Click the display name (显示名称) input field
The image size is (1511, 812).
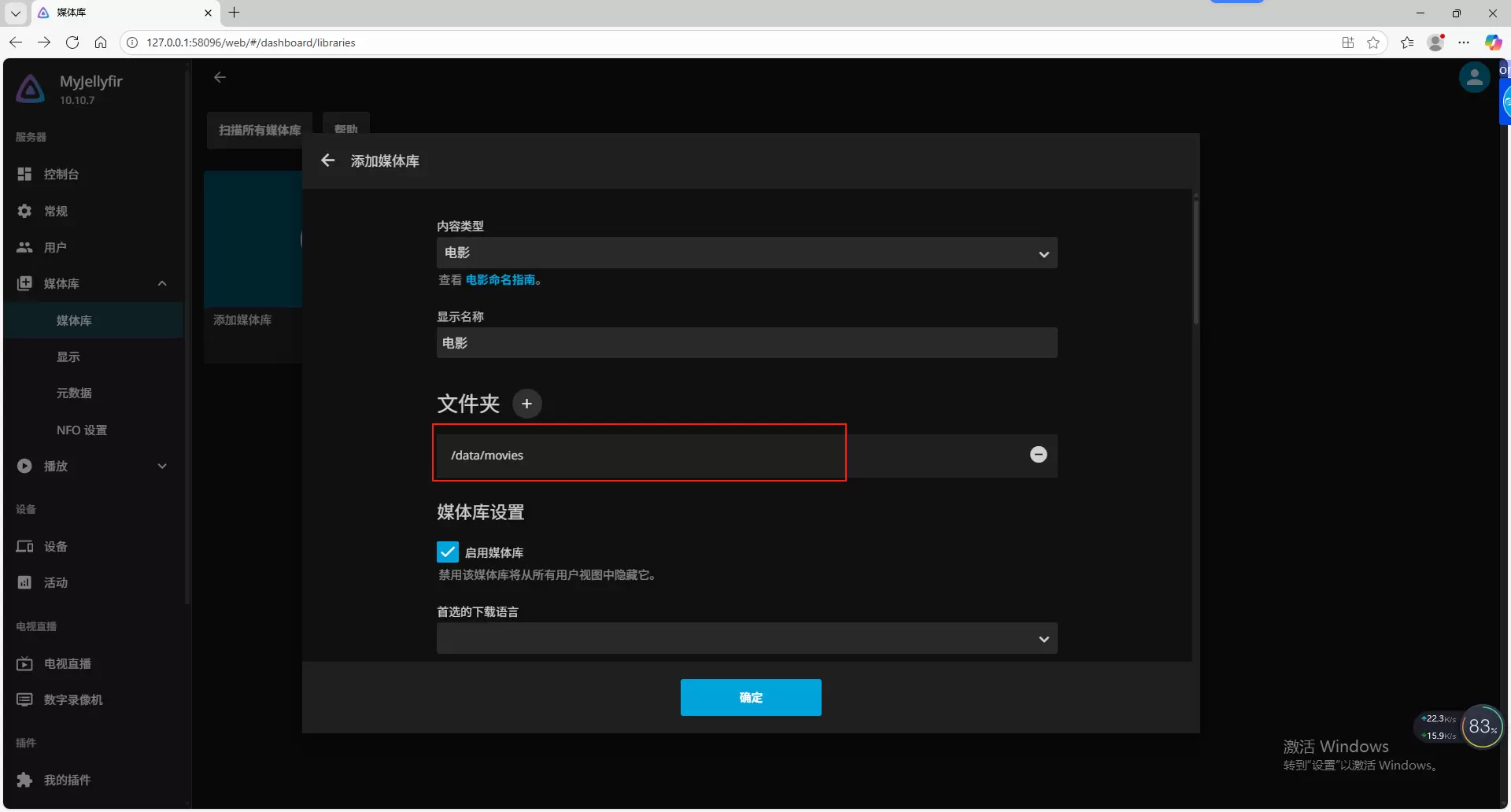coord(746,343)
